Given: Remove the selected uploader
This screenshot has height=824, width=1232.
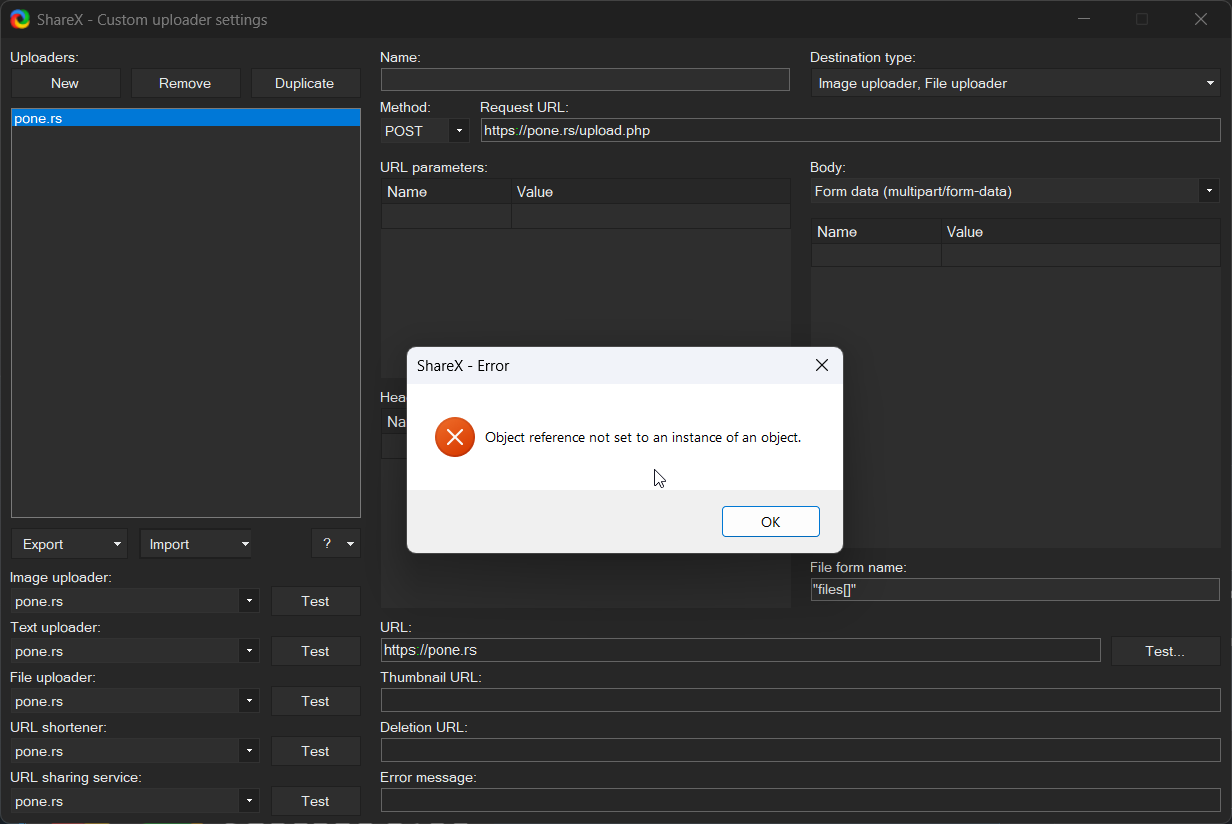Looking at the screenshot, I should [x=185, y=83].
